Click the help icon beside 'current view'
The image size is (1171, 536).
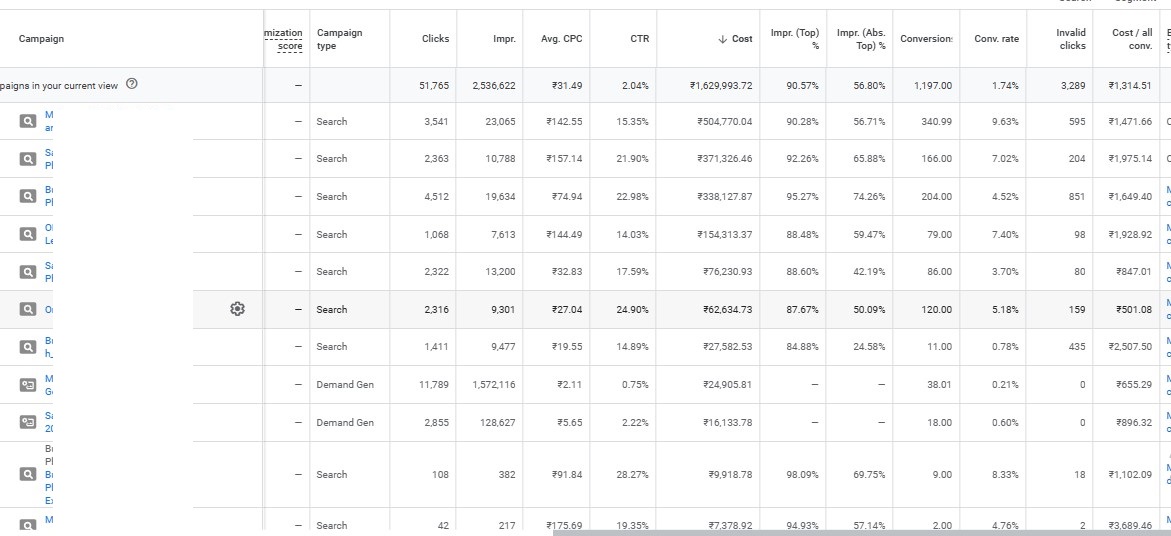point(133,85)
